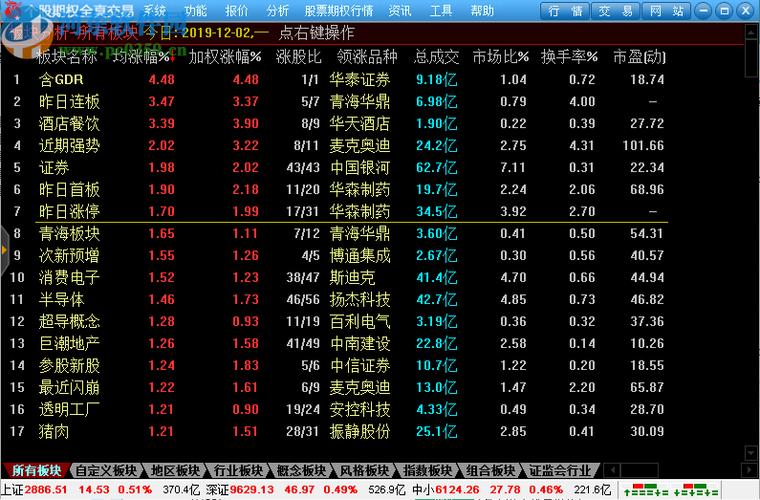
Task: Select the 参股新股 sector row
Action: (337, 365)
